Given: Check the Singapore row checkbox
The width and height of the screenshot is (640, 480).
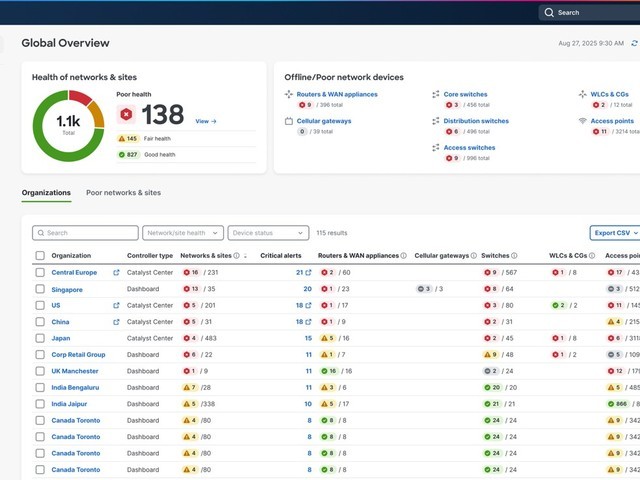Looking at the screenshot, I should click(x=40, y=289).
